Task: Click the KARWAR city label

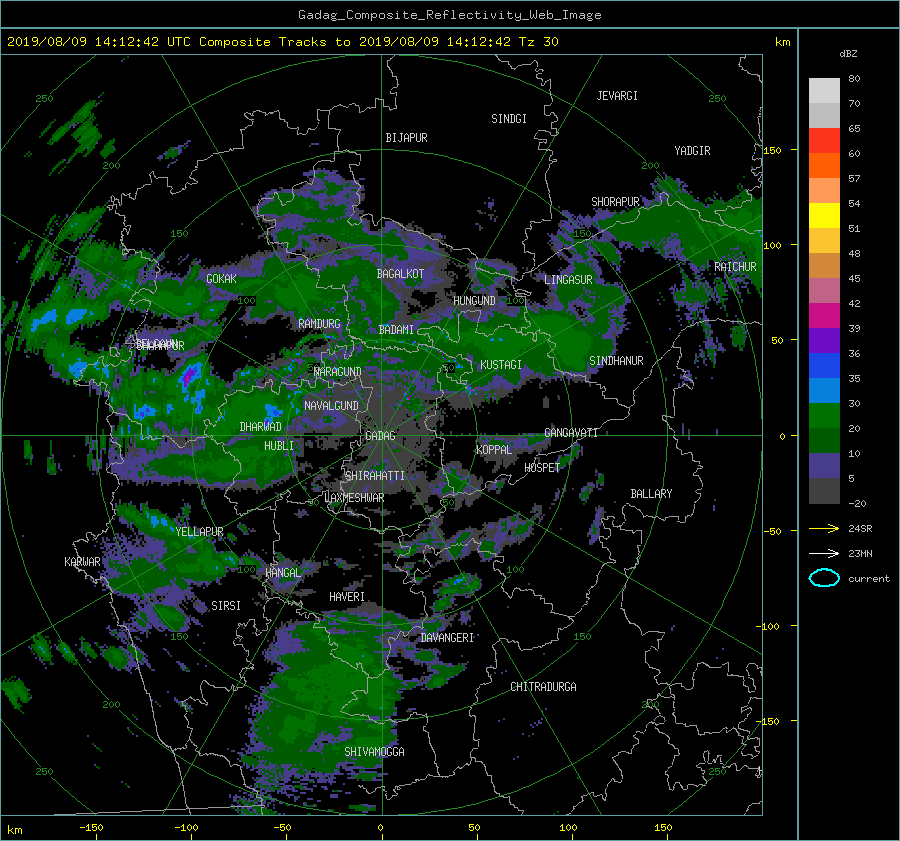Action: pos(82,562)
